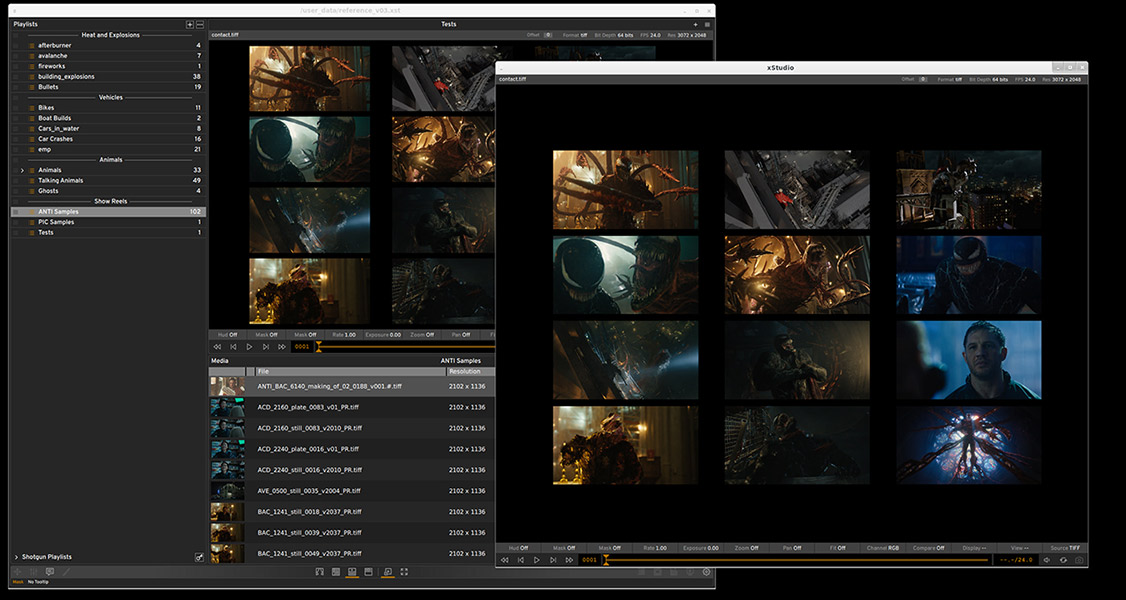Click the fullscreen icon in the bottom toolbar
This screenshot has width=1126, height=600.
point(404,572)
